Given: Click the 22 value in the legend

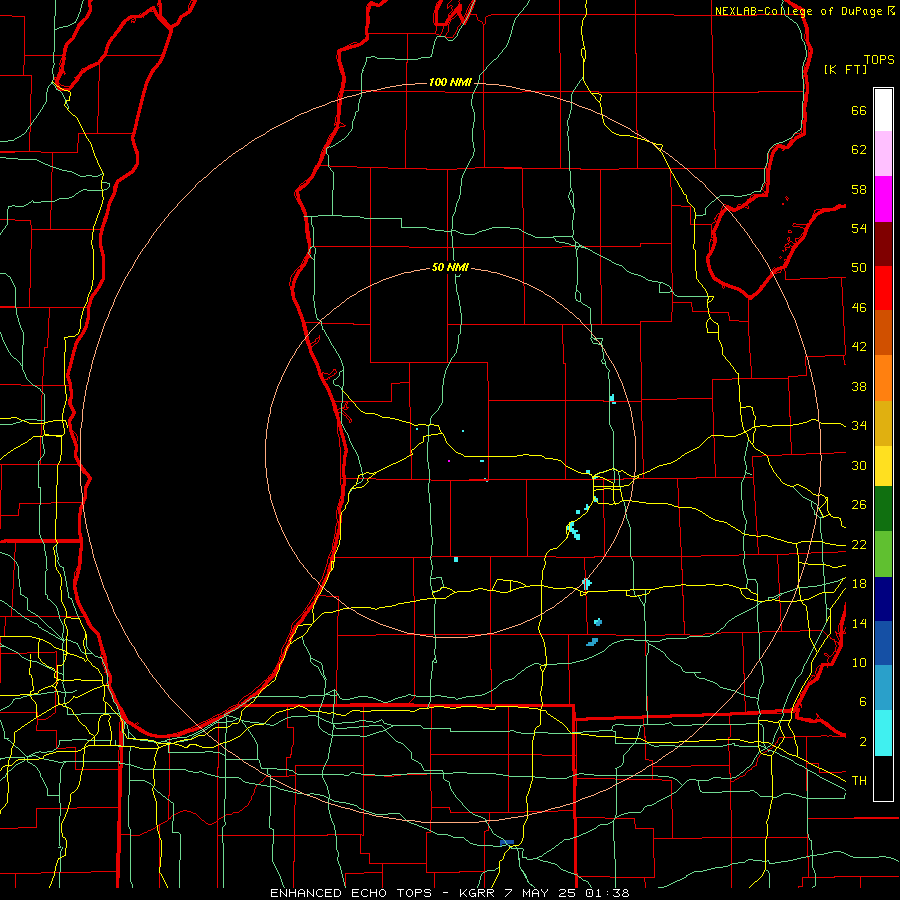Looking at the screenshot, I should pyautogui.click(x=859, y=544).
